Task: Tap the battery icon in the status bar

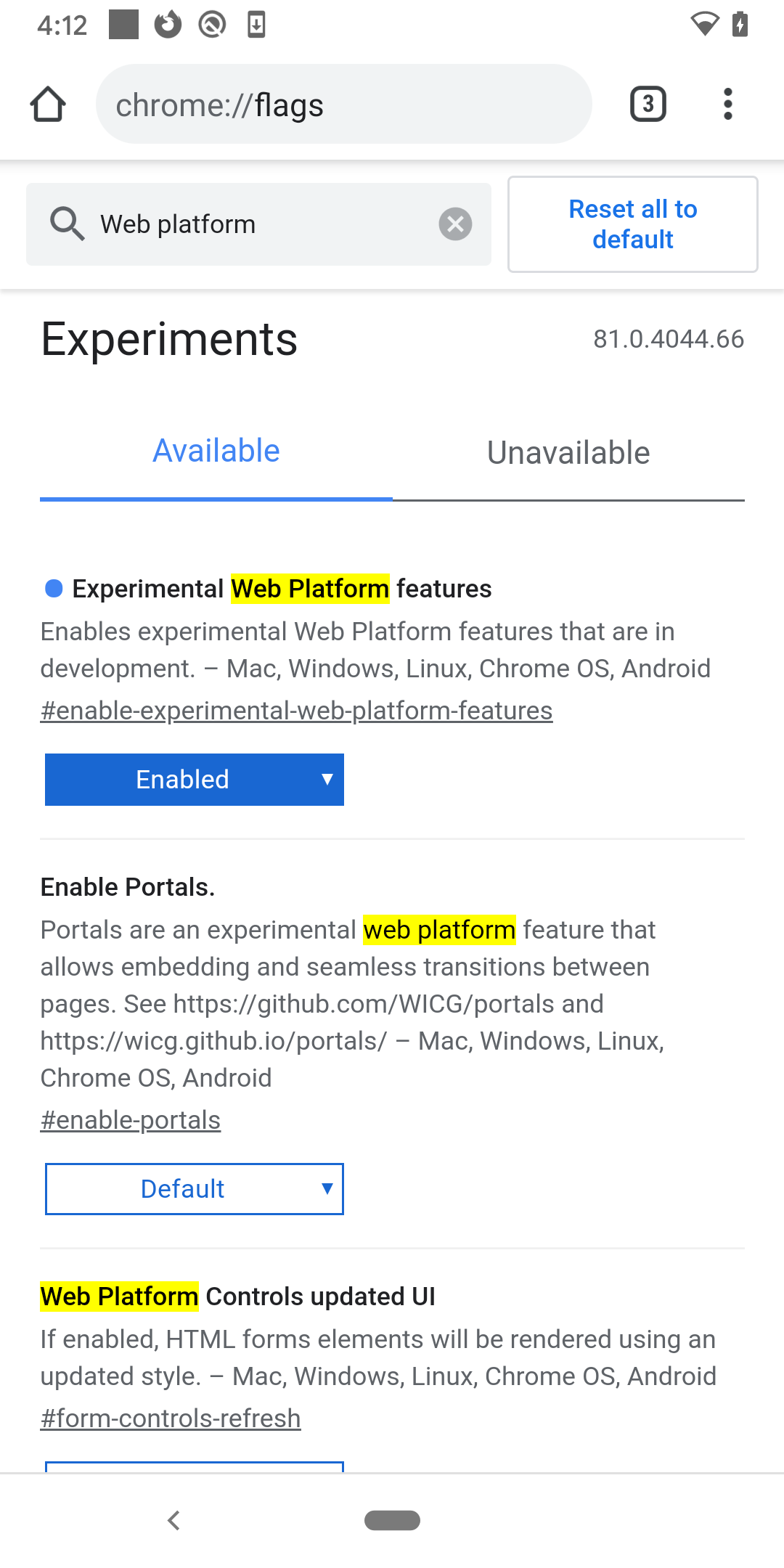Action: pos(740,25)
